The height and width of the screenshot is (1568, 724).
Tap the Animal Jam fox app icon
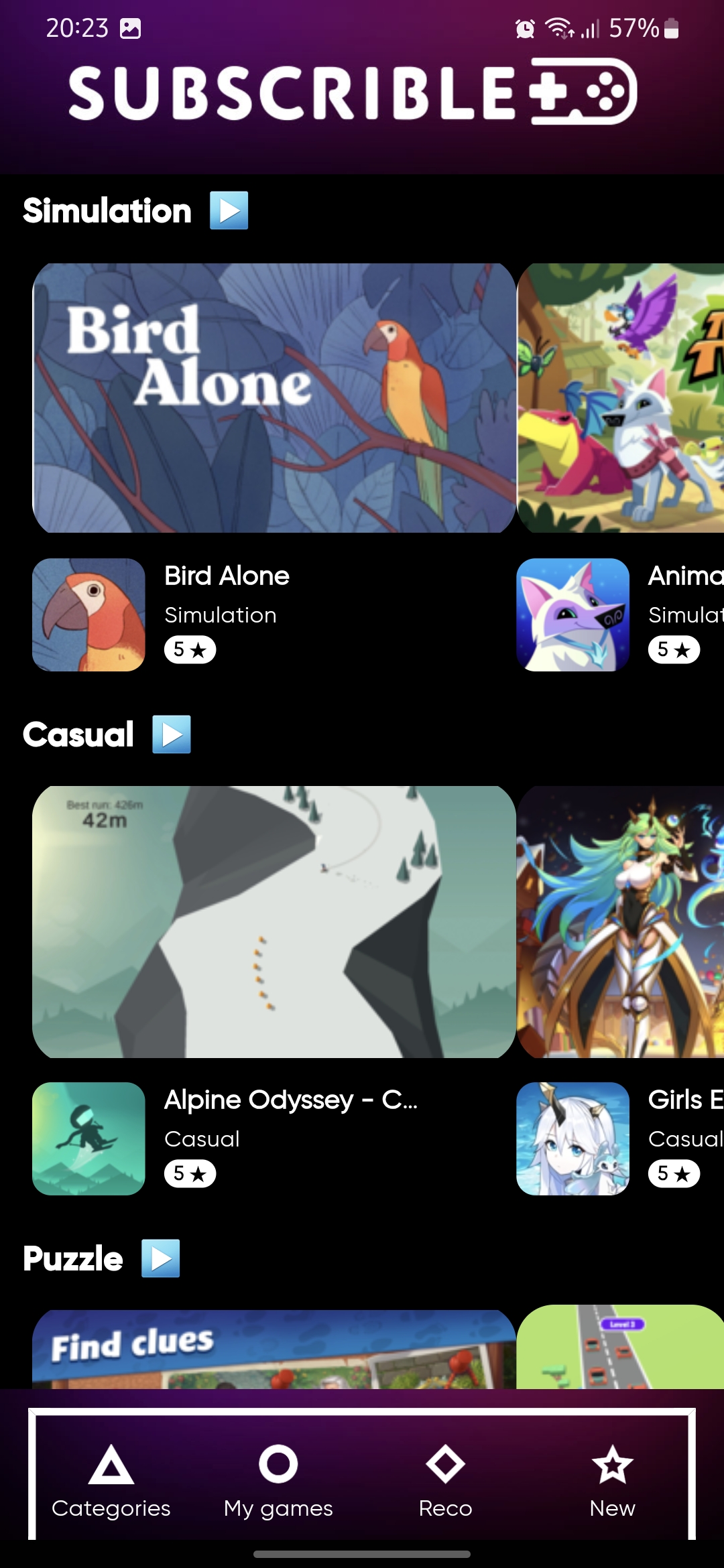coord(572,614)
